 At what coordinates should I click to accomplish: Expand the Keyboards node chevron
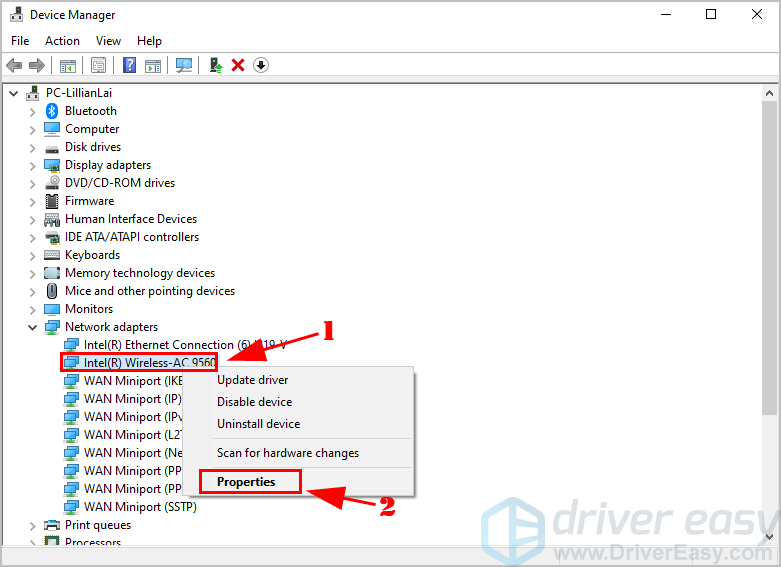[32, 256]
